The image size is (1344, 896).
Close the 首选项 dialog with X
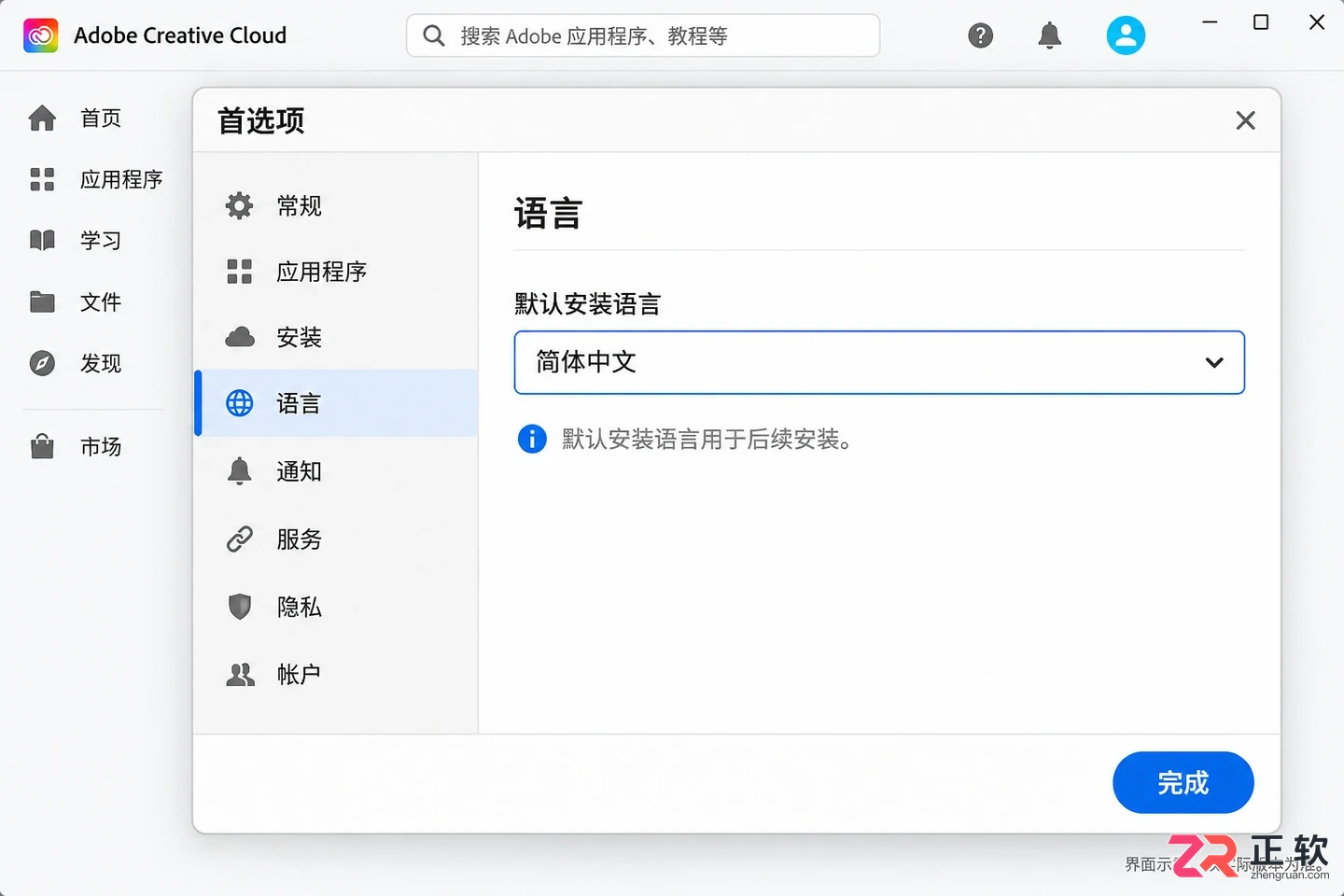click(x=1245, y=120)
